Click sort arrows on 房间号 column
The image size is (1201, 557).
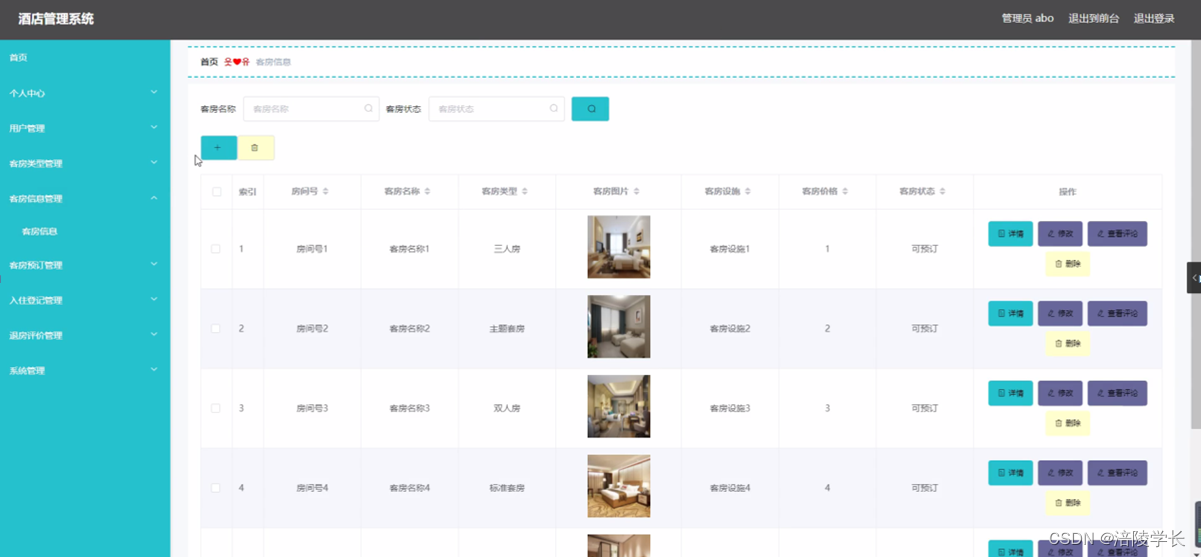coord(325,191)
